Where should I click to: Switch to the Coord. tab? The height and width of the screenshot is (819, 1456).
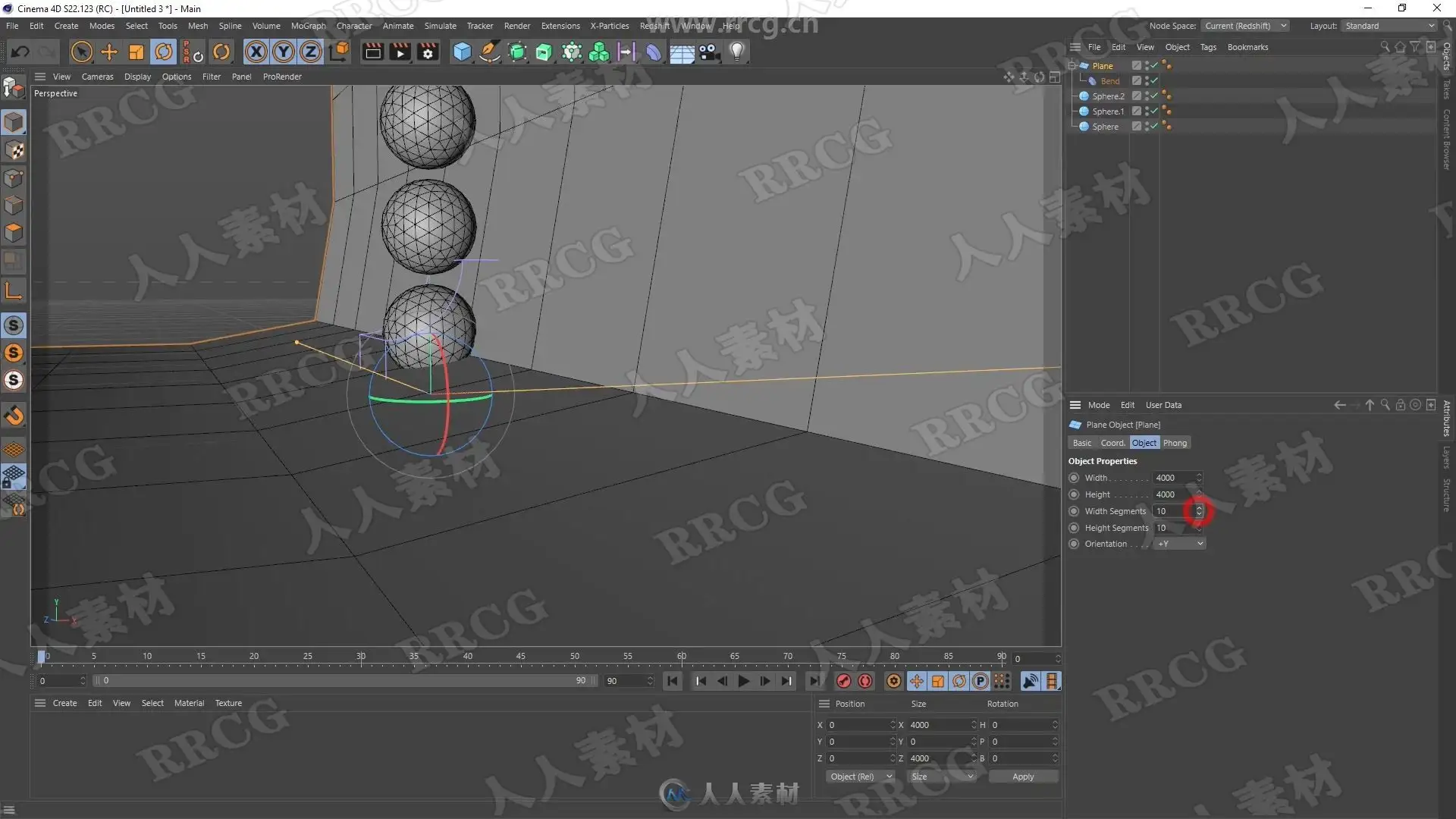1112,443
